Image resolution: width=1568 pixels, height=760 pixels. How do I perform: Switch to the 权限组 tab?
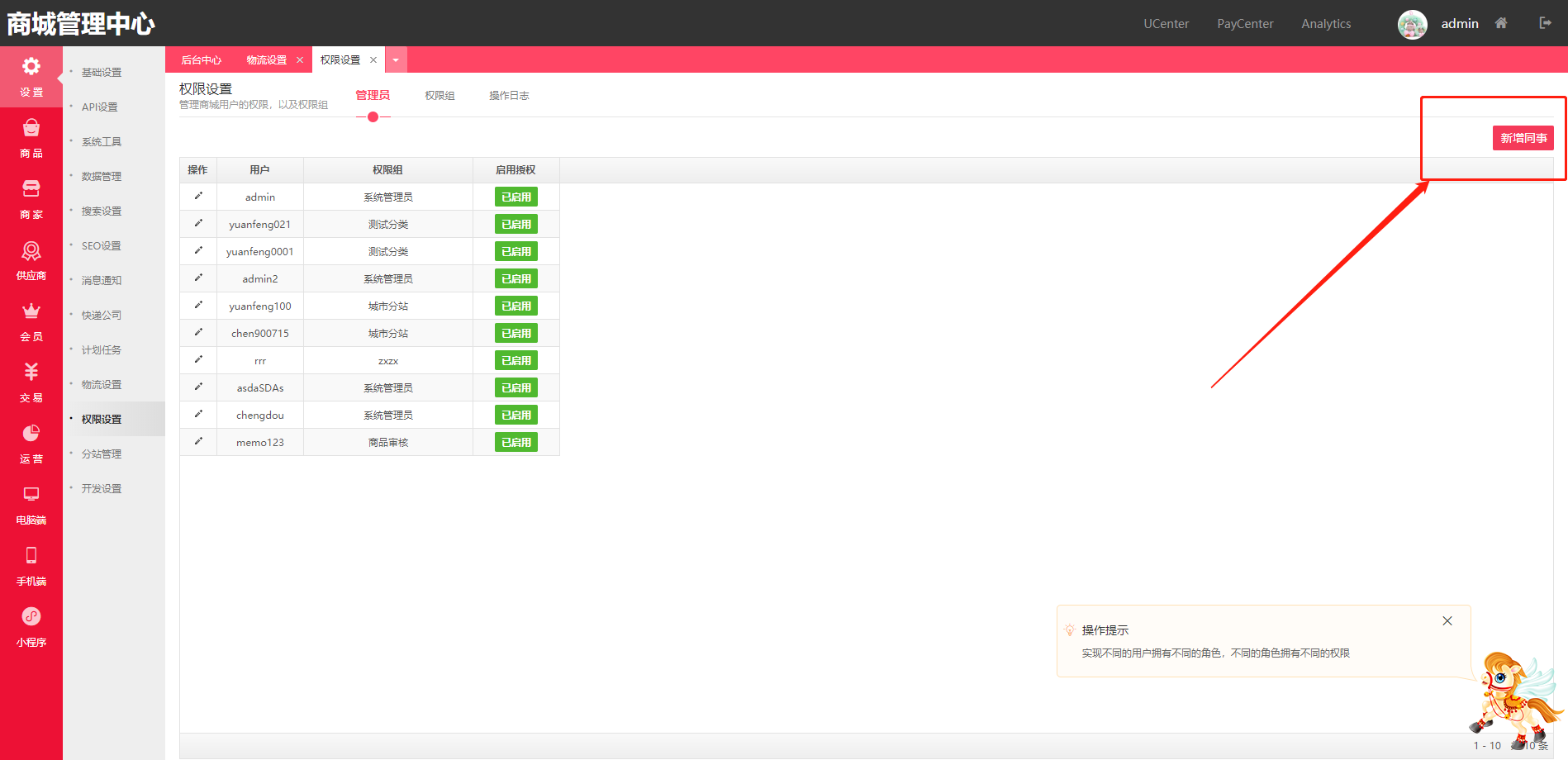440,96
